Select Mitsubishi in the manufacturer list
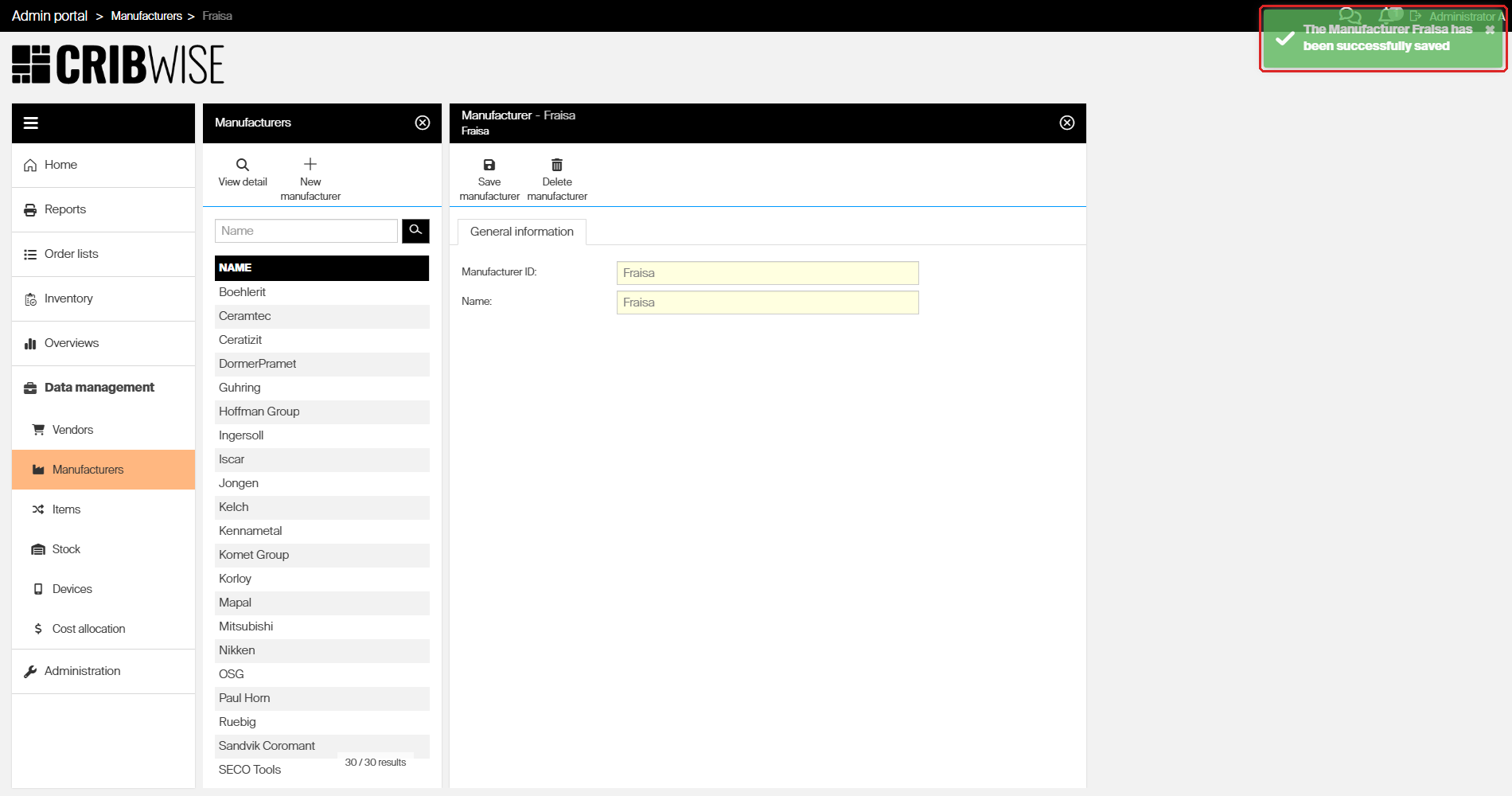This screenshot has height=796, width=1512. (x=321, y=627)
